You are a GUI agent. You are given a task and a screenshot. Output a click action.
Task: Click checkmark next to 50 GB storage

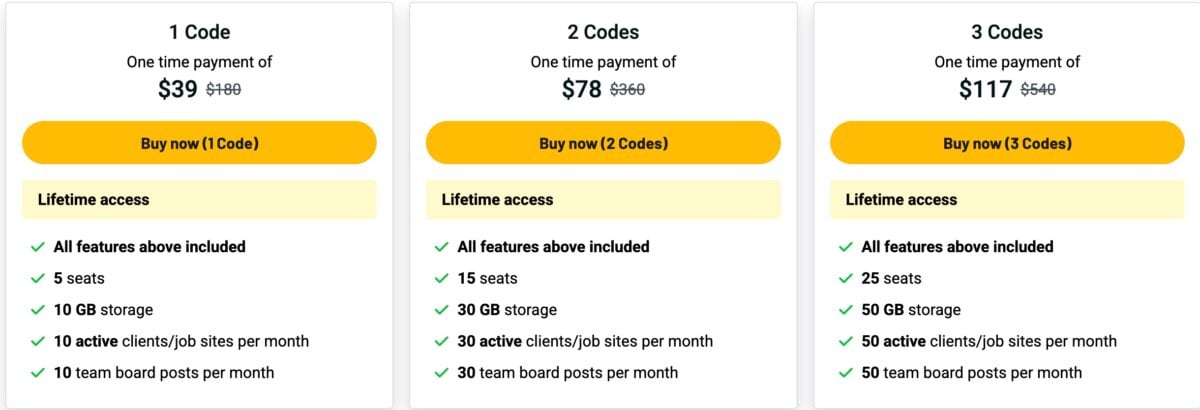[846, 310]
